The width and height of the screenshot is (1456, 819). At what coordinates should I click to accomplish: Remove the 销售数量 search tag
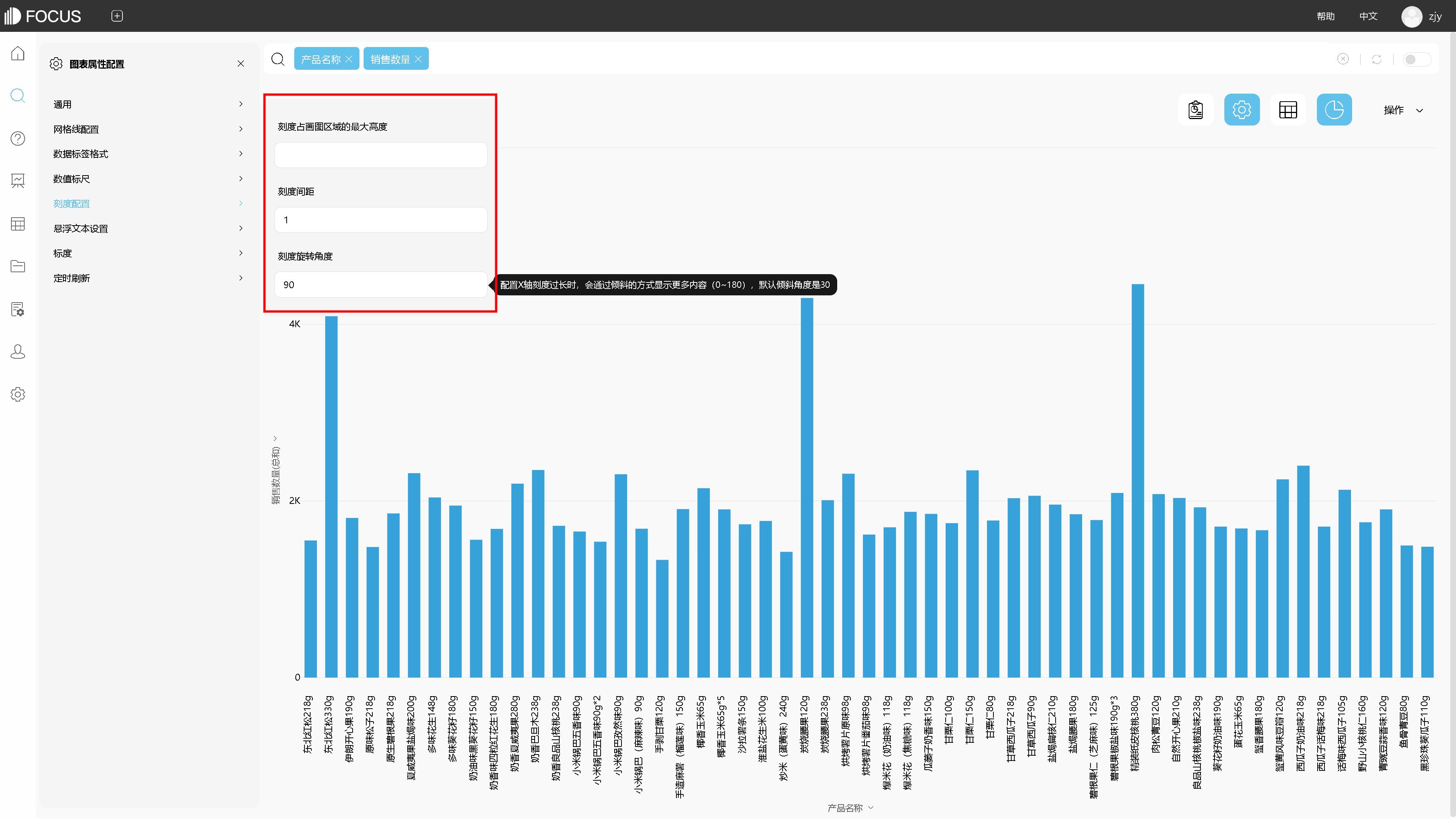[418, 60]
